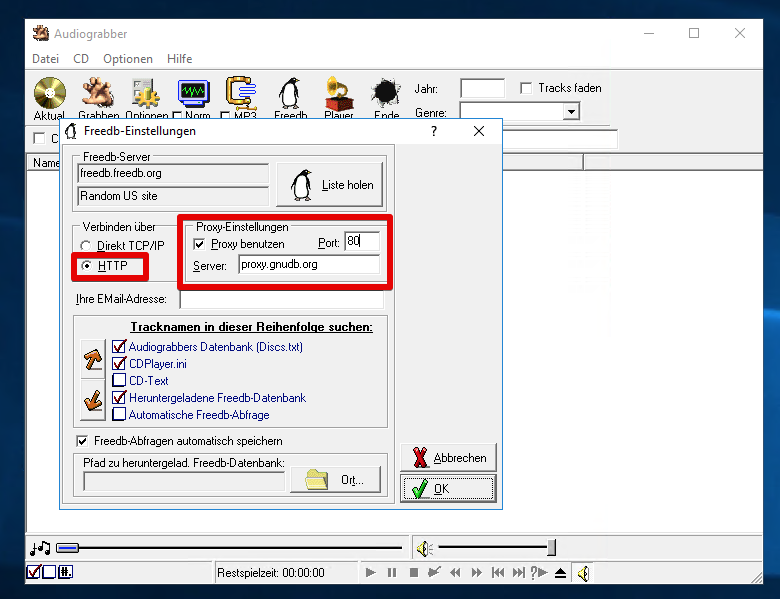This screenshot has width=780, height=599.
Task: Click the freedb.freedb.org server field
Action: click(173, 173)
